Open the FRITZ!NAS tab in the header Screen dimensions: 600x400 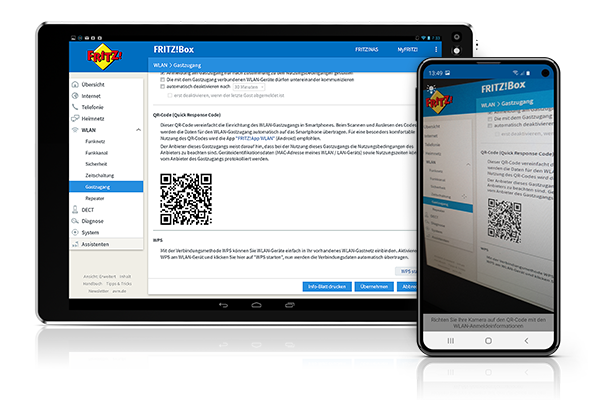366,49
